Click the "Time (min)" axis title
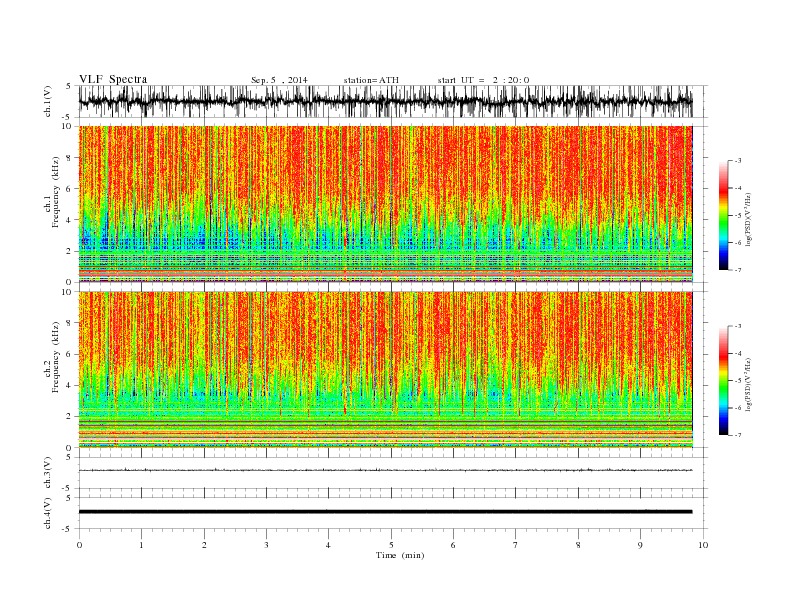Image resolution: width=792 pixels, height=612 pixels. [400, 555]
